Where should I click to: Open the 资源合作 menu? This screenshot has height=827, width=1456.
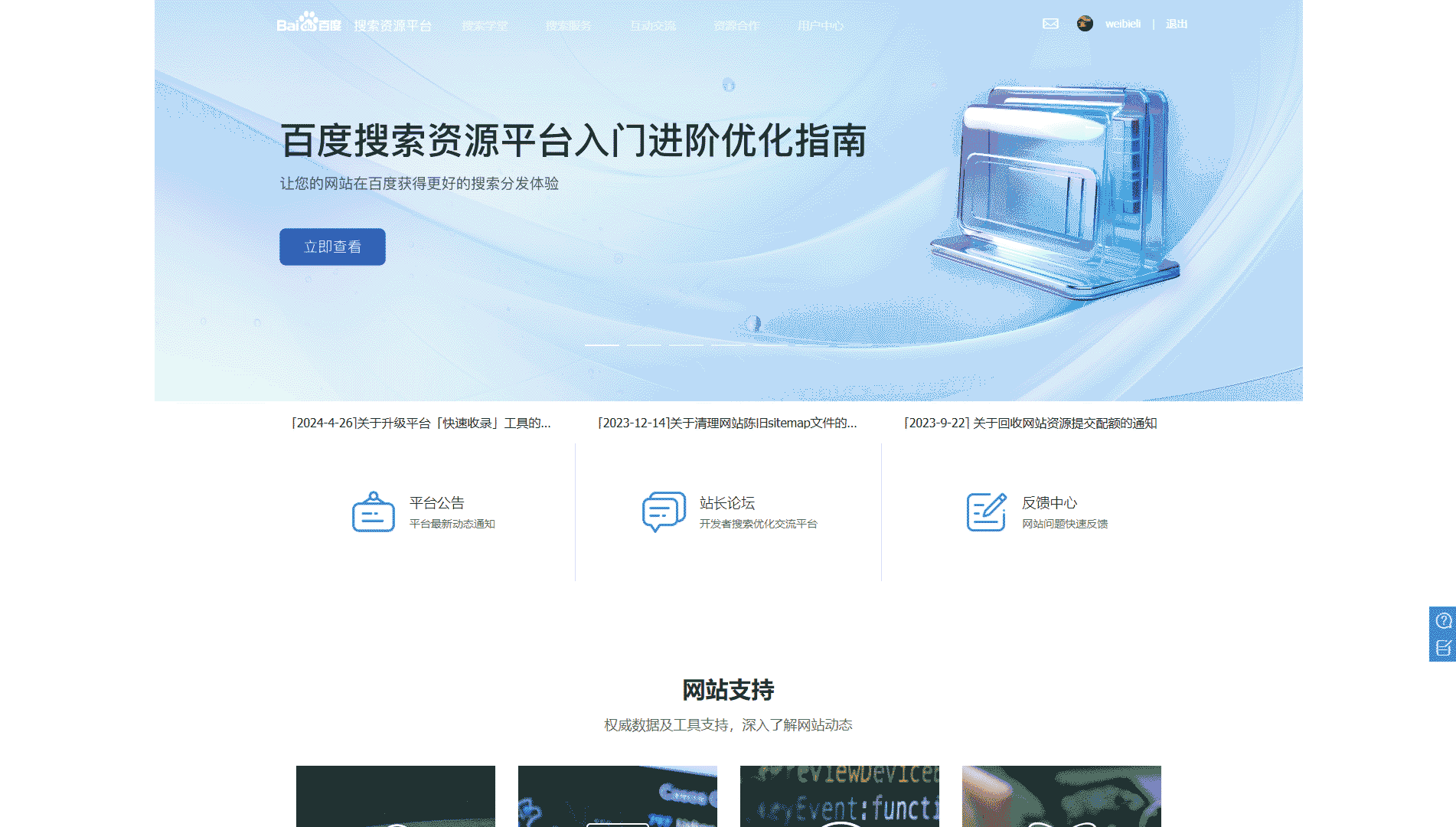[737, 25]
